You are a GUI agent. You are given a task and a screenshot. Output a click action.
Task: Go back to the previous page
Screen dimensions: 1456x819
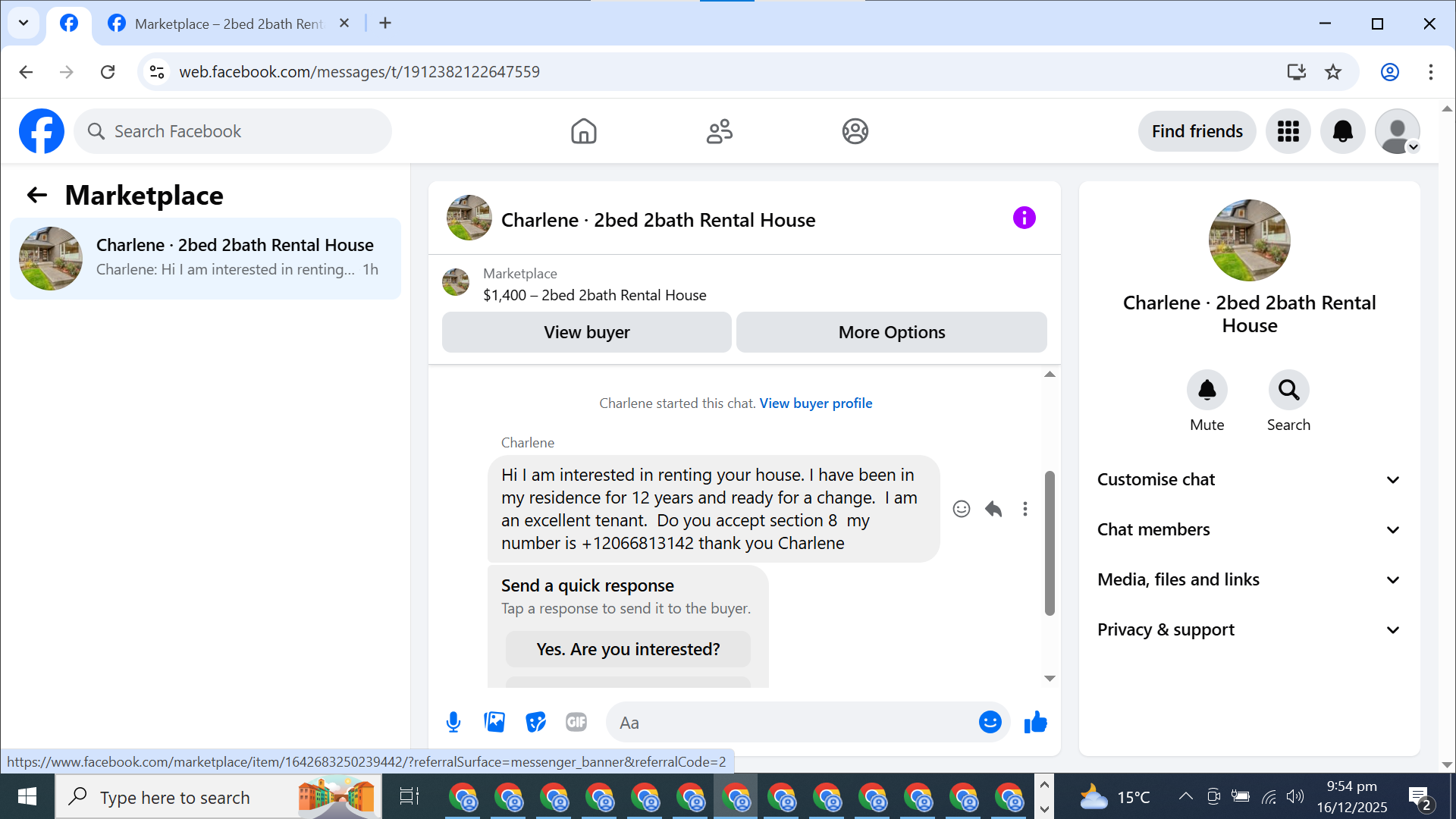pos(26,72)
